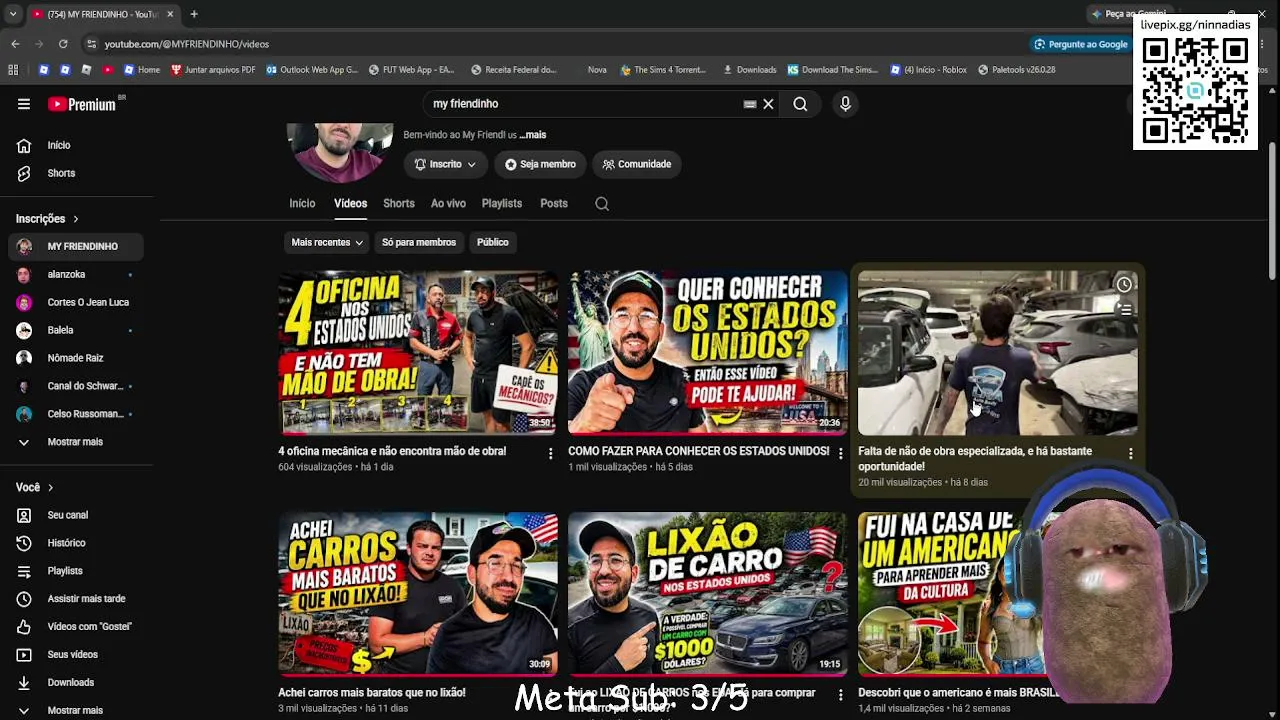The width and height of the screenshot is (1280, 720).
Task: Open MY FRIENDINHO subscription in sidebar
Action: coord(76,246)
